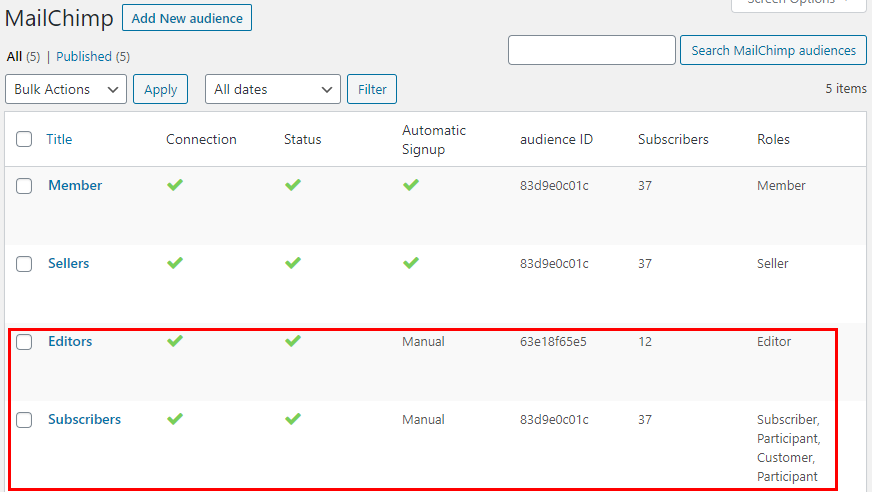
Task: Click the Subscriber, role text
Action: point(788,420)
